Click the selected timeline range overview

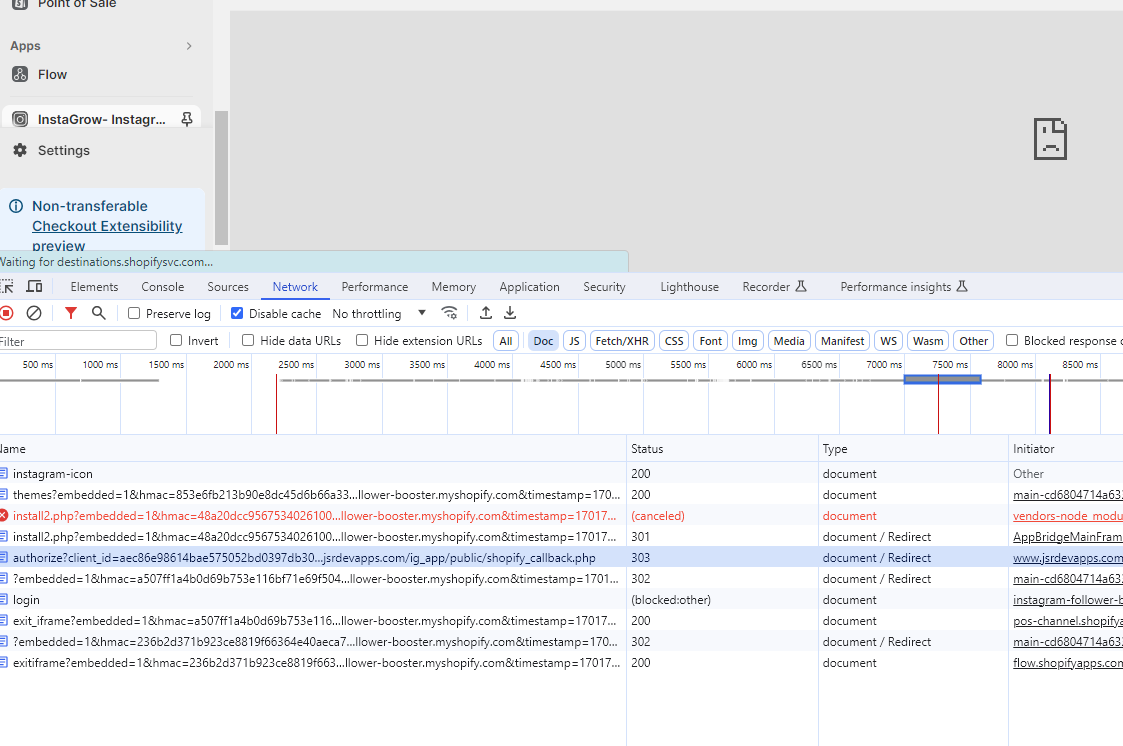943,379
